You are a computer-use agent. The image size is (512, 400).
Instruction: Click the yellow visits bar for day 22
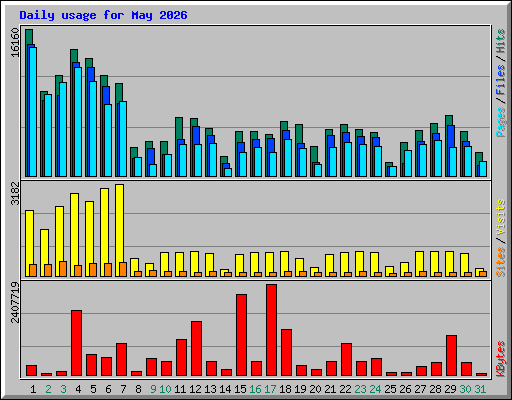pyautogui.click(x=345, y=264)
